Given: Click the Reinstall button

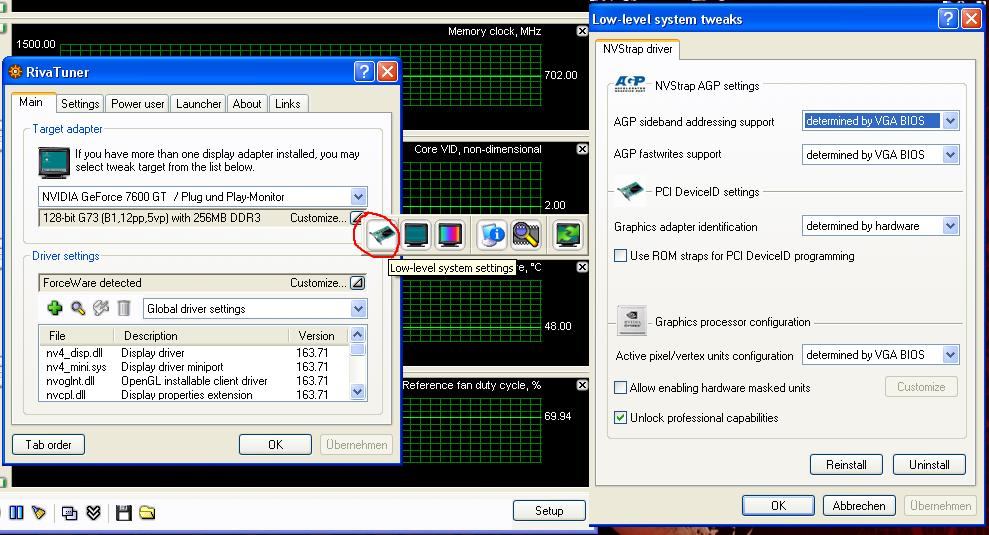Looking at the screenshot, I should tap(846, 465).
